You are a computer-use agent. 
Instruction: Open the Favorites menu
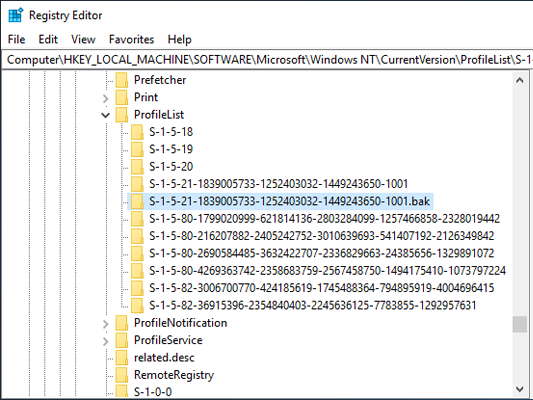tap(131, 39)
